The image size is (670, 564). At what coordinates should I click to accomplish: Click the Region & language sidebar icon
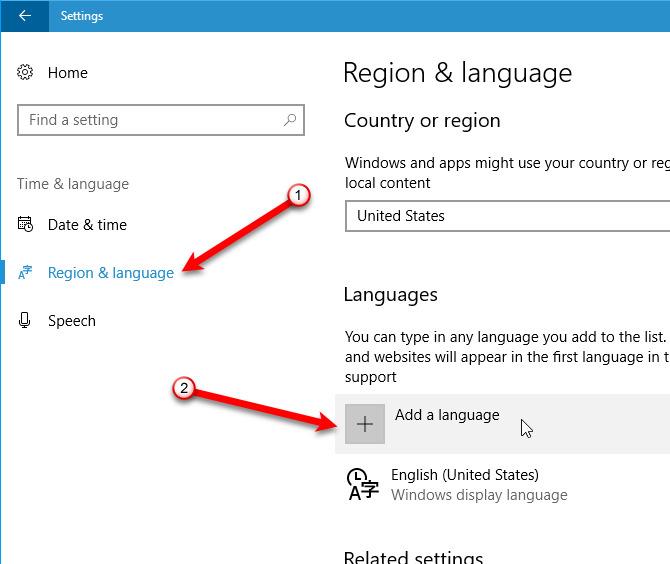coord(26,273)
